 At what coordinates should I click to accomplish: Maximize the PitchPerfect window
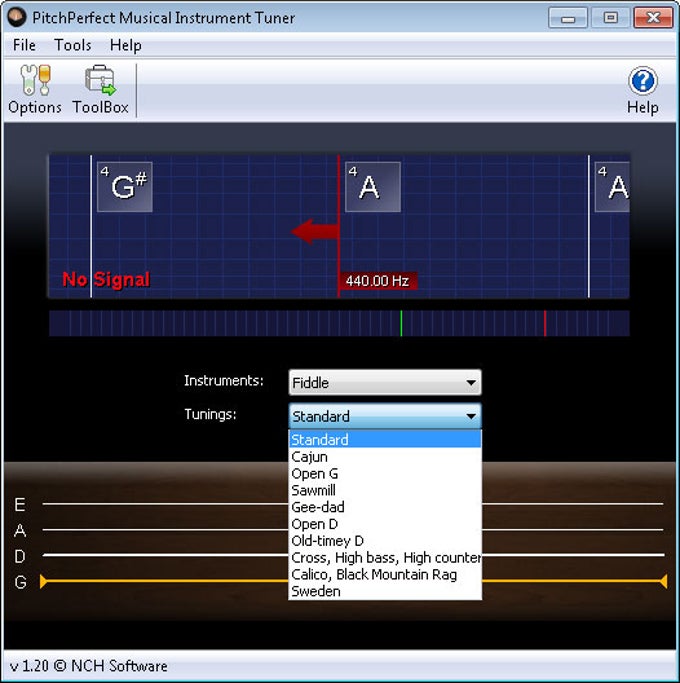point(610,18)
